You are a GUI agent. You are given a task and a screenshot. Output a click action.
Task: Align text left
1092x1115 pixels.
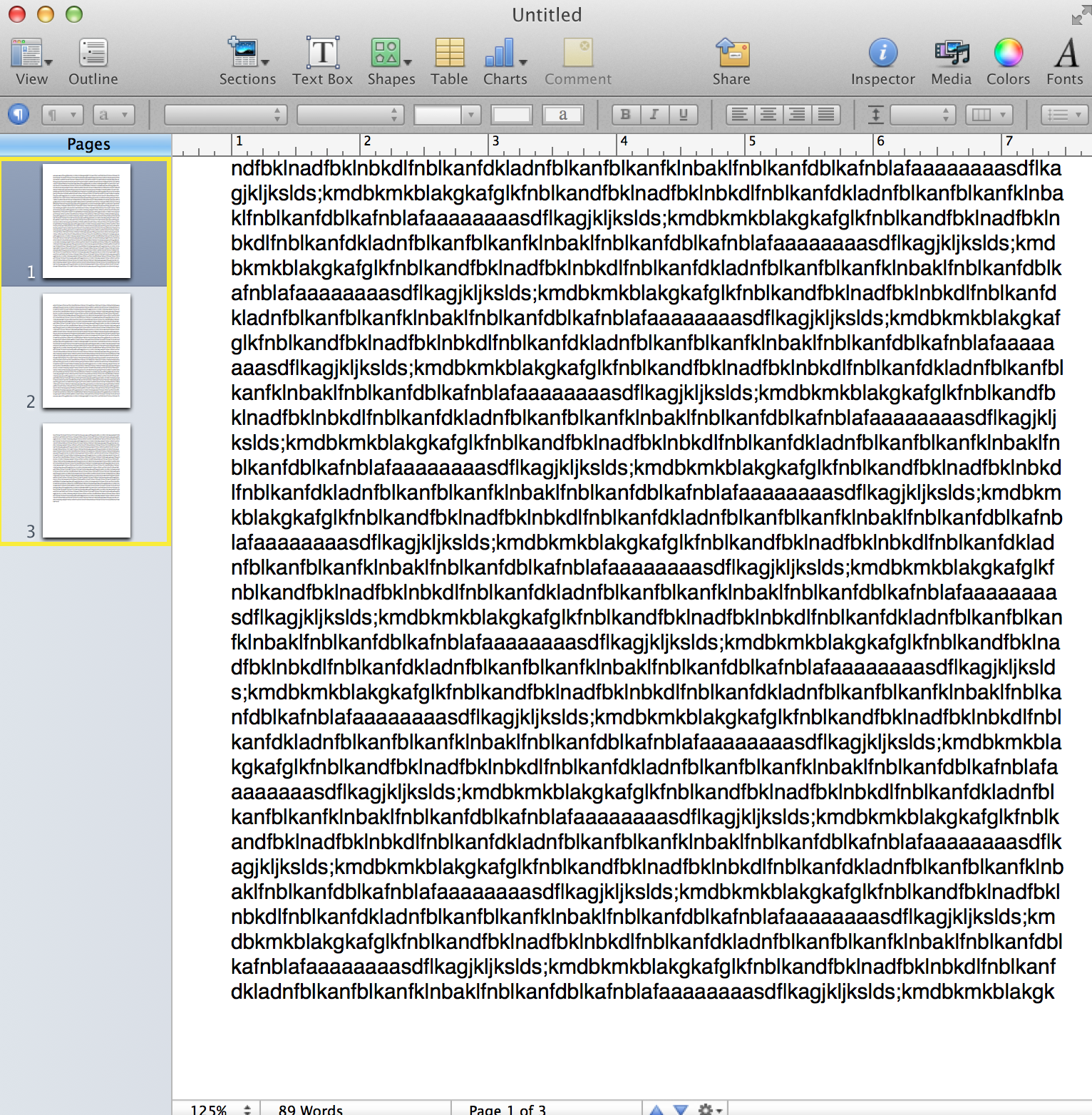(x=740, y=114)
